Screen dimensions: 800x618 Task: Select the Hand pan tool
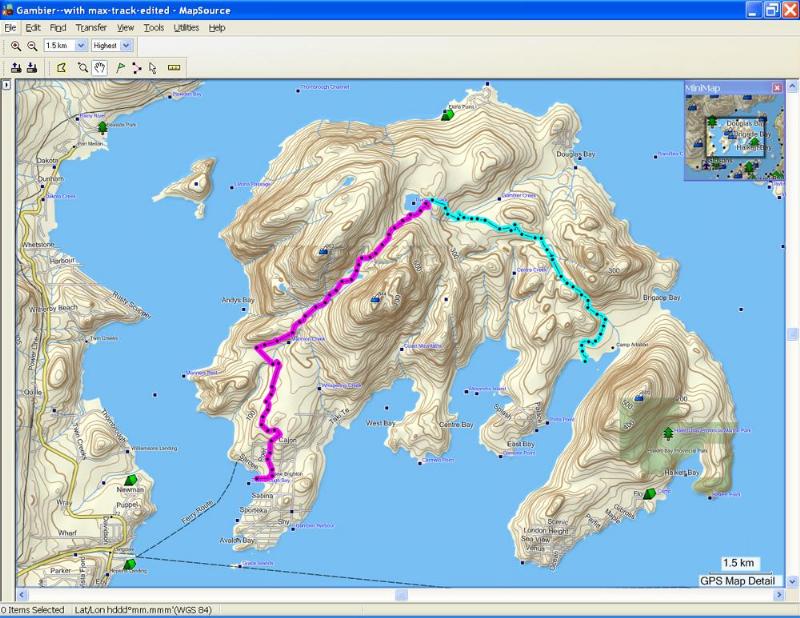pos(99,67)
